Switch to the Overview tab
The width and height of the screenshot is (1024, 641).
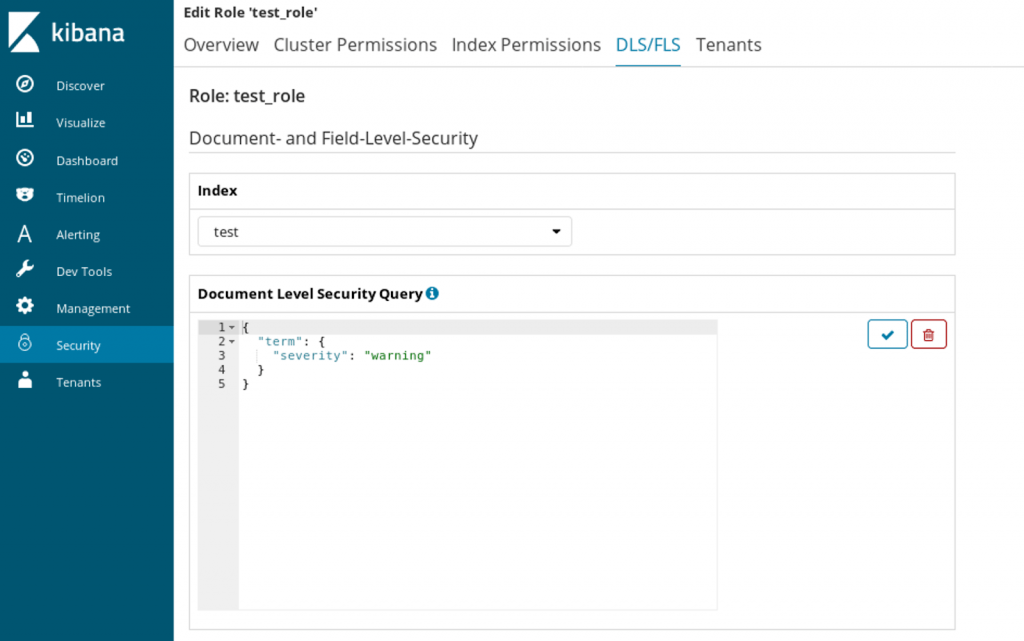220,45
